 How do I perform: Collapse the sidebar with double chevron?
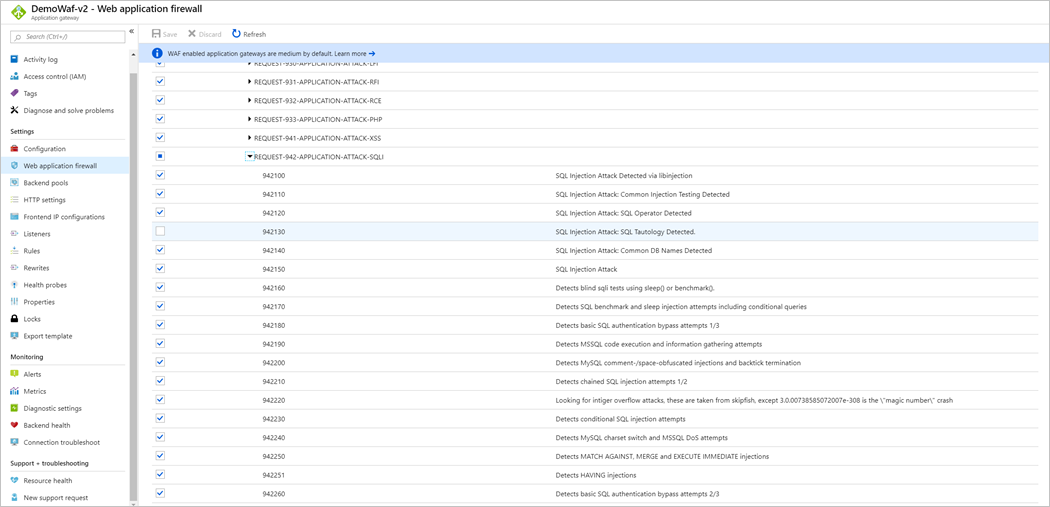click(131, 31)
